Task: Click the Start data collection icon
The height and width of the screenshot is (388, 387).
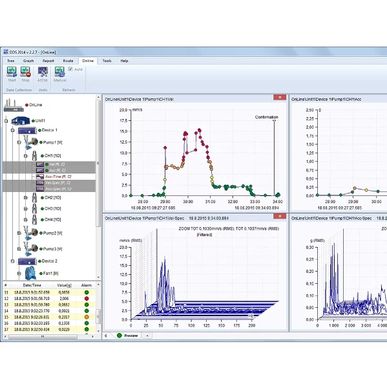Action: pos(12,71)
